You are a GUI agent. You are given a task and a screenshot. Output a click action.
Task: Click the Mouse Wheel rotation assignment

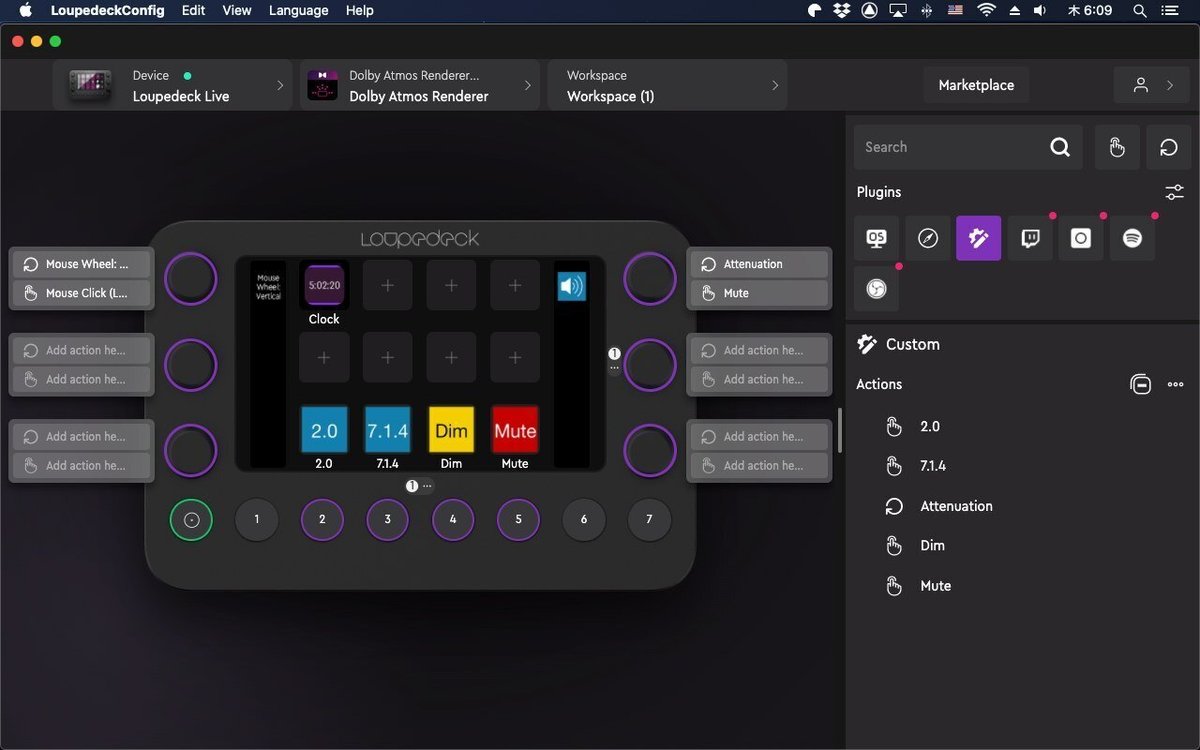pos(83,264)
